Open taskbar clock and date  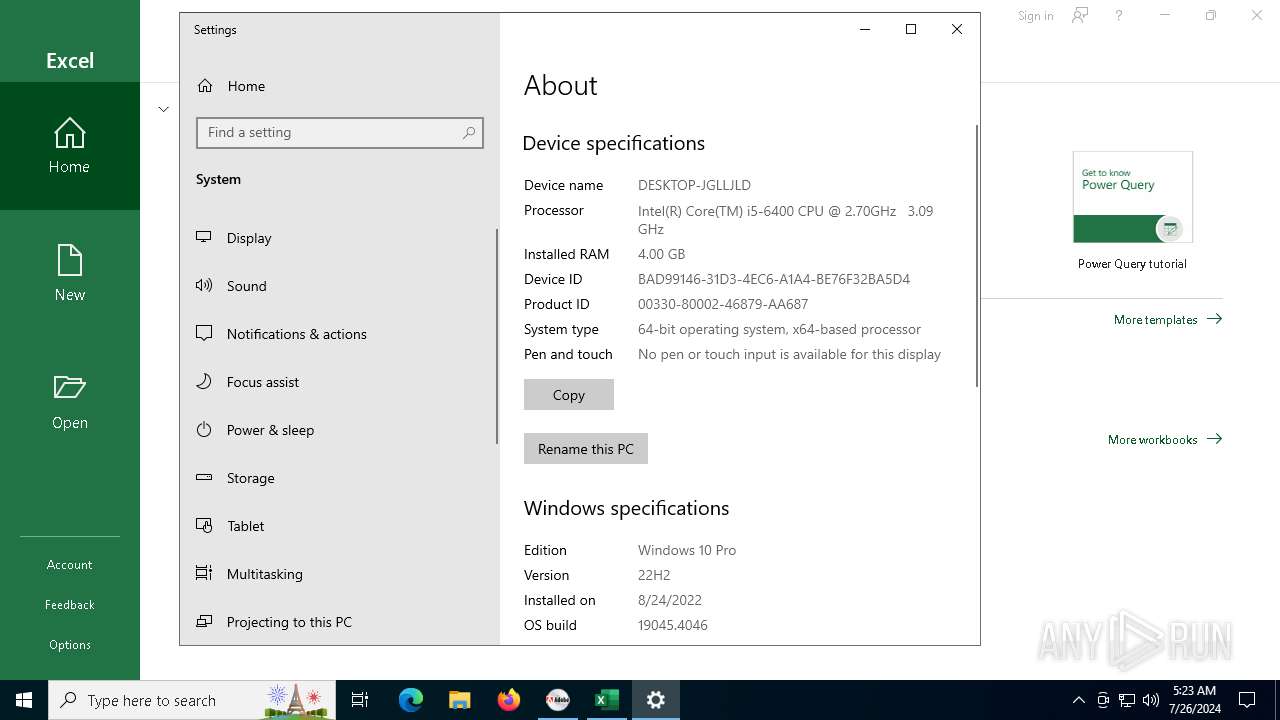click(1194, 700)
